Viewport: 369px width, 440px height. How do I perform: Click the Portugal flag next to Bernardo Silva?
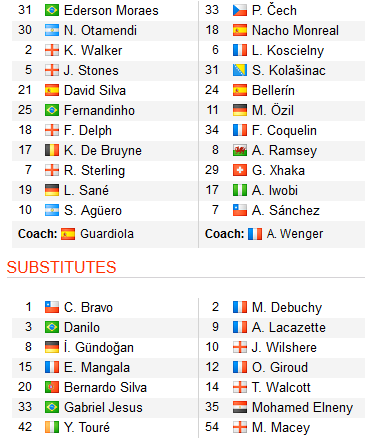click(52, 387)
